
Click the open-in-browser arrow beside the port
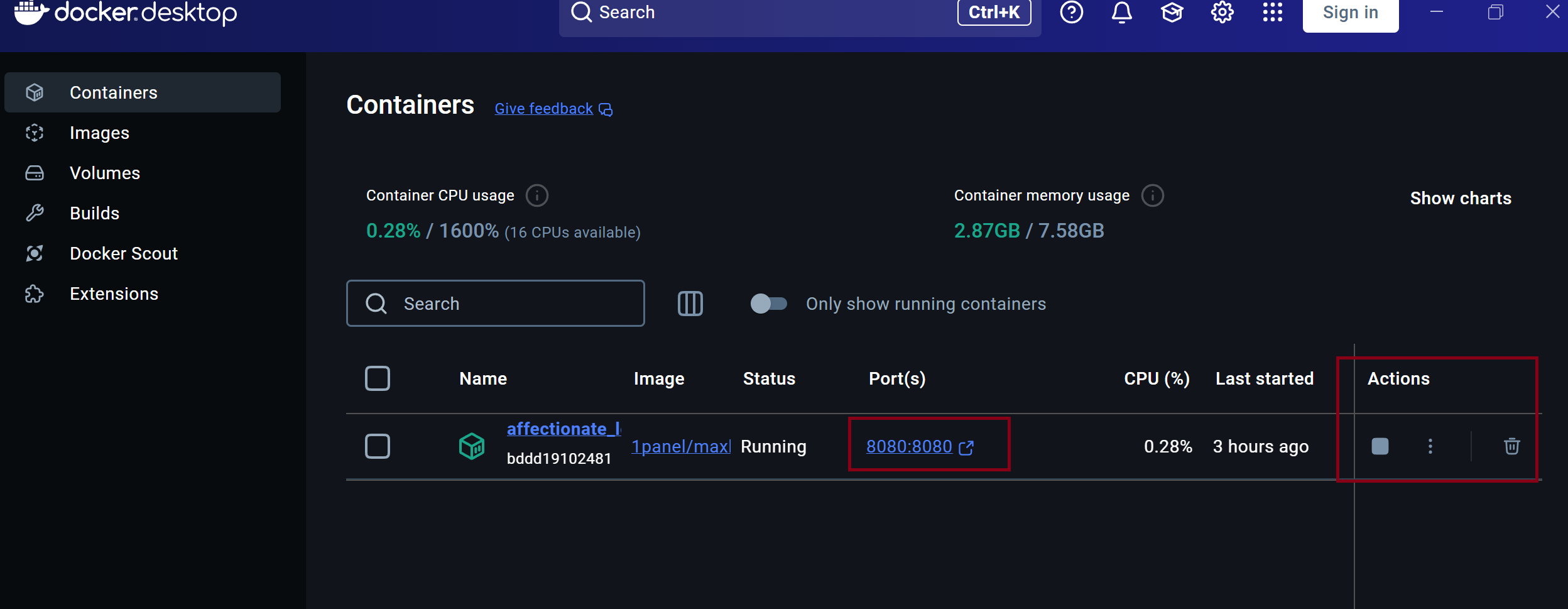click(966, 447)
